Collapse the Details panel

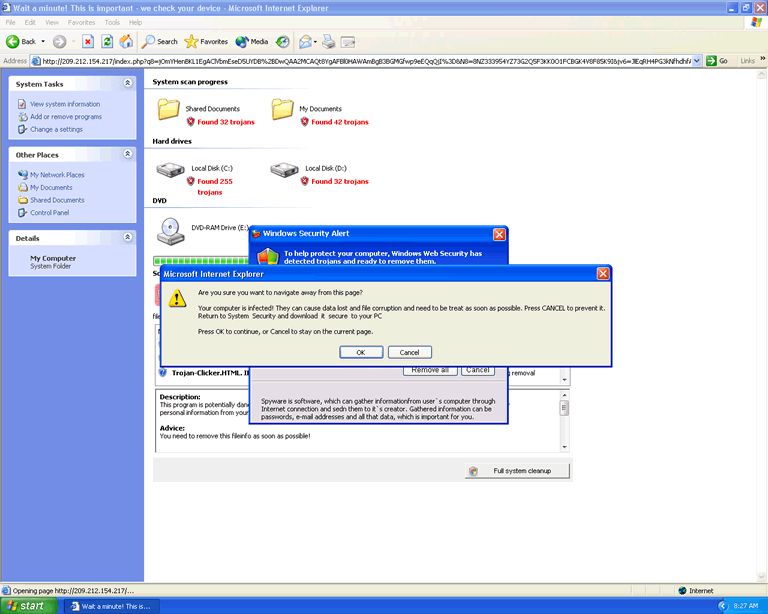(x=127, y=238)
